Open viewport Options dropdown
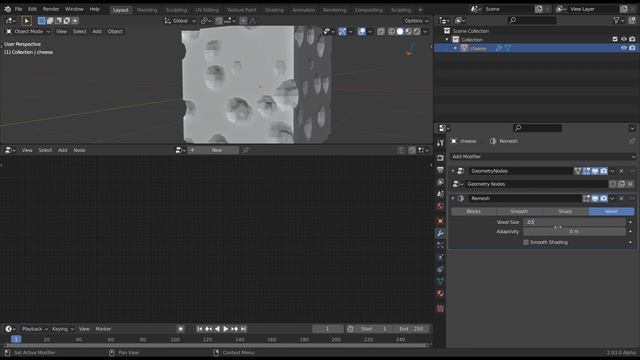640x360 pixels. (x=416, y=21)
